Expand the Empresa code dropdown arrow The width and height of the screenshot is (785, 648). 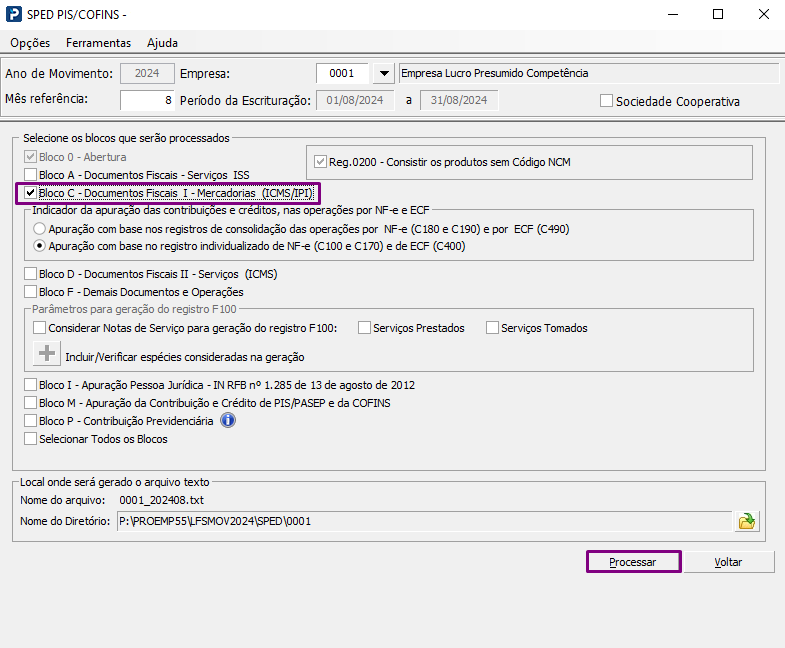(383, 73)
